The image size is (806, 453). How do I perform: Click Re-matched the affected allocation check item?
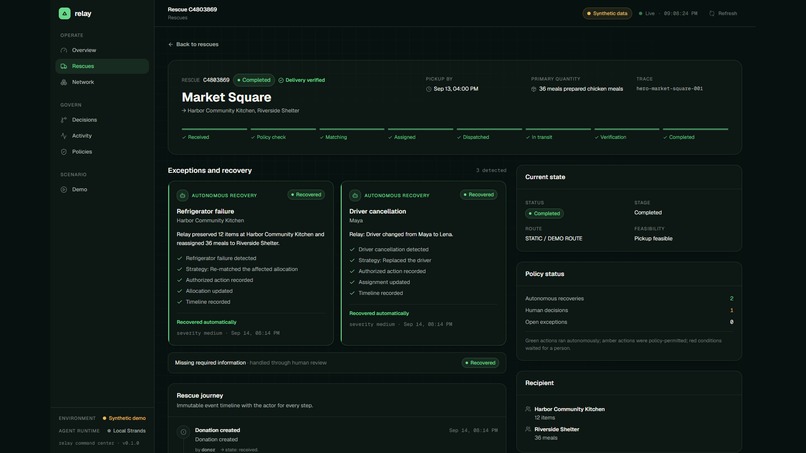(x=237, y=269)
